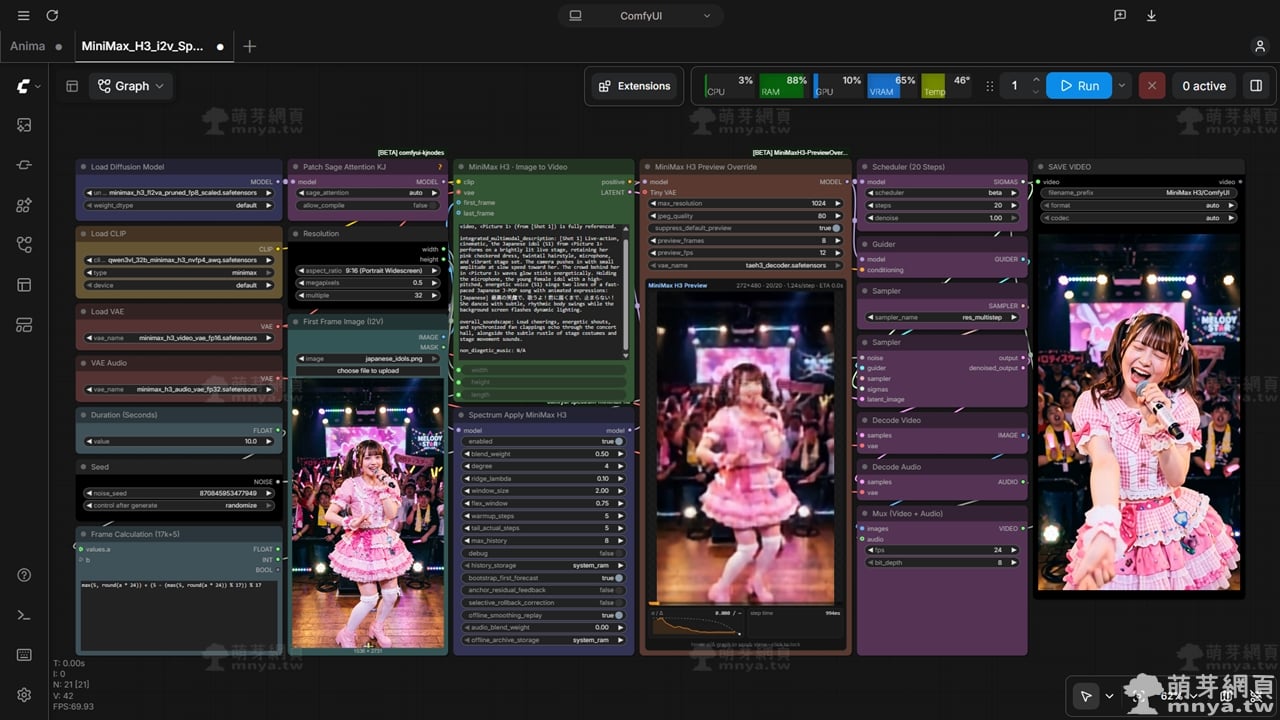
Task: Click the red cancel run button
Action: (x=1151, y=86)
